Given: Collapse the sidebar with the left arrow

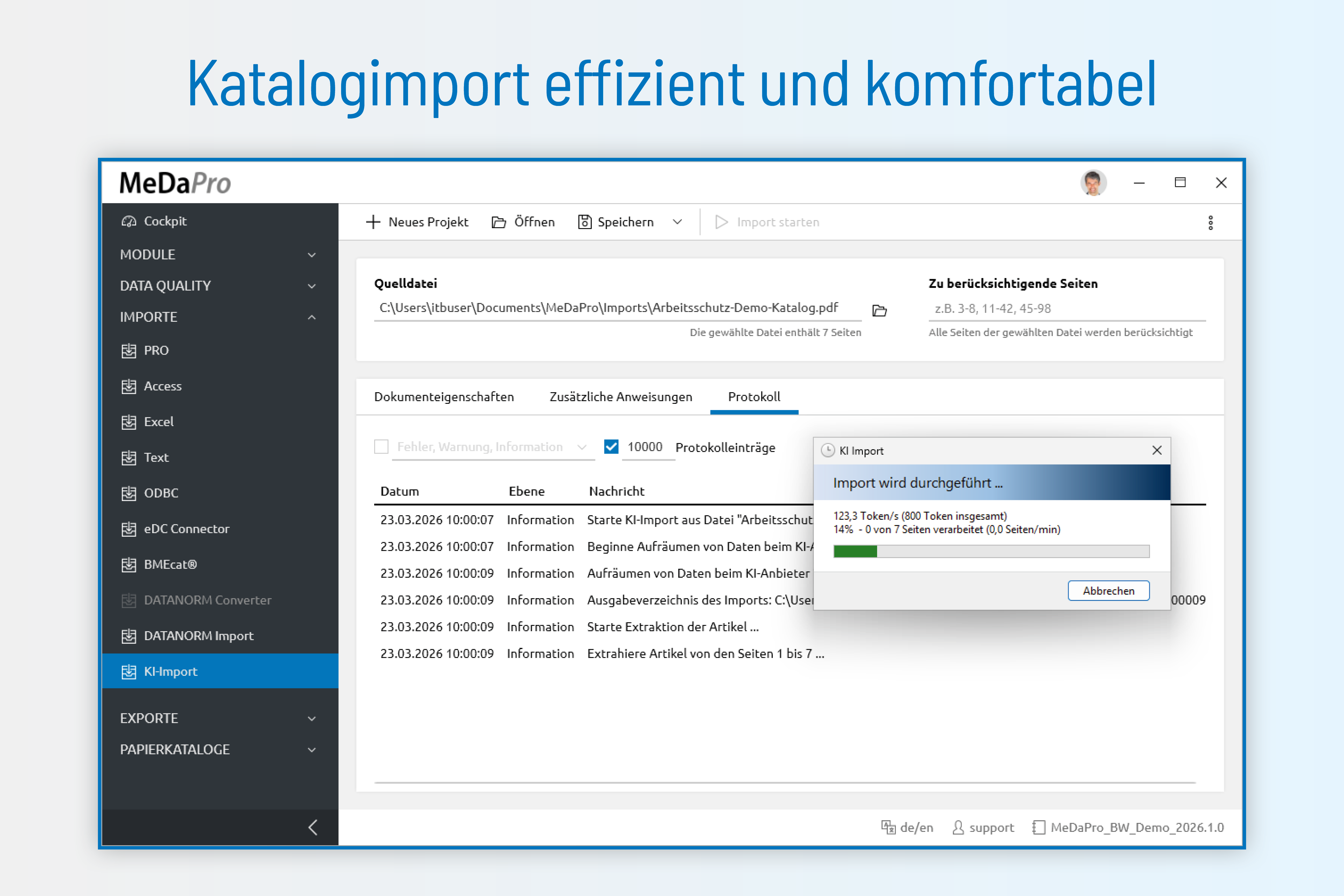Looking at the screenshot, I should pos(313,827).
